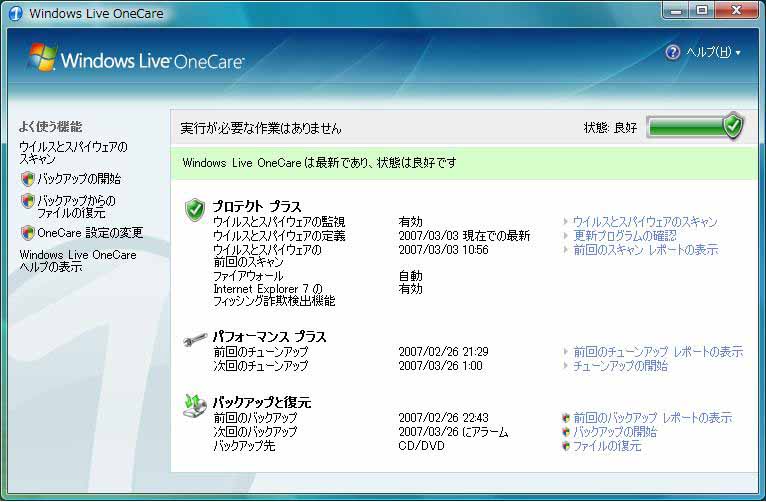This screenshot has height=502, width=766.
Task: Click next tune-up time 2007/03/26 1:00
Action: tap(440, 366)
